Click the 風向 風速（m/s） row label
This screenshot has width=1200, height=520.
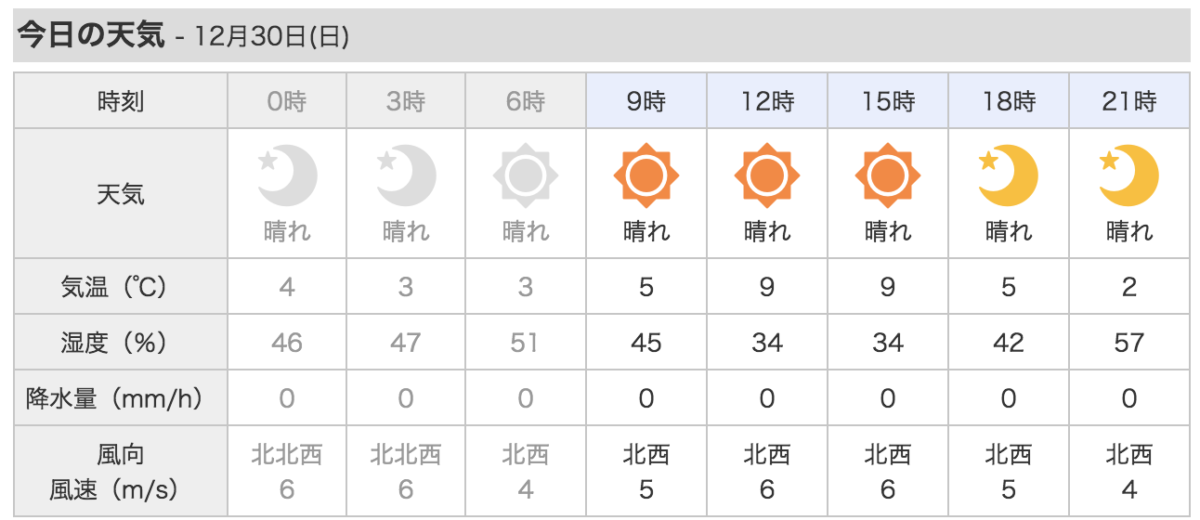point(121,472)
